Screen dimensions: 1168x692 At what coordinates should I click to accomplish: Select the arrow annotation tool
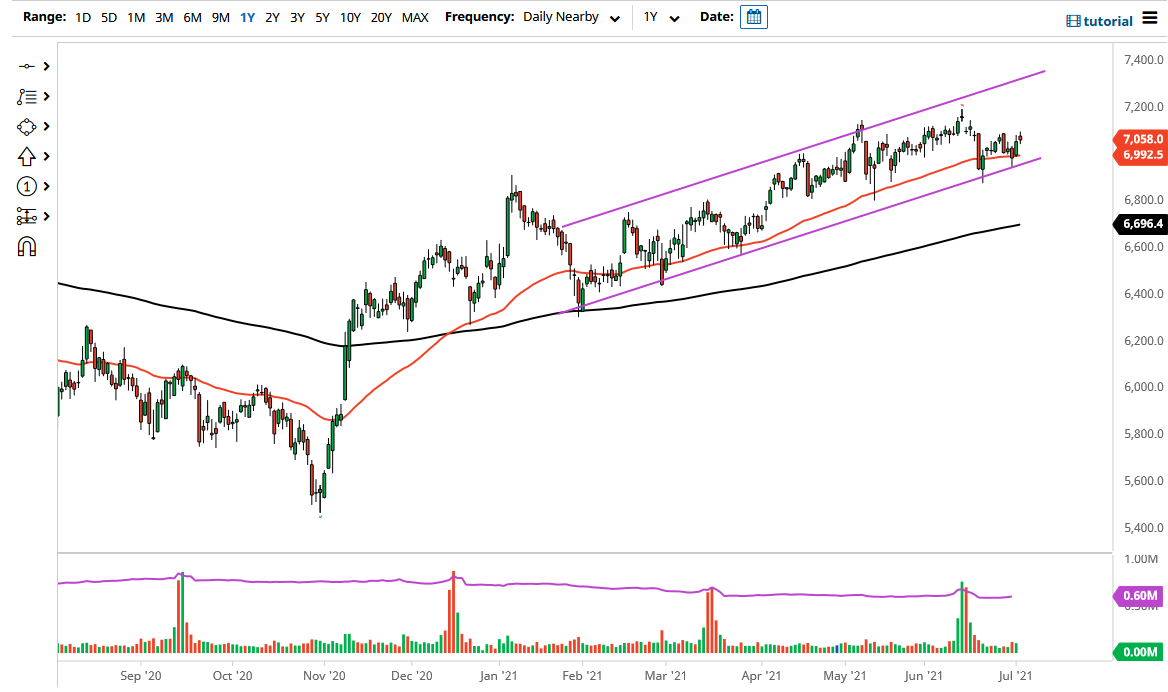(x=27, y=156)
